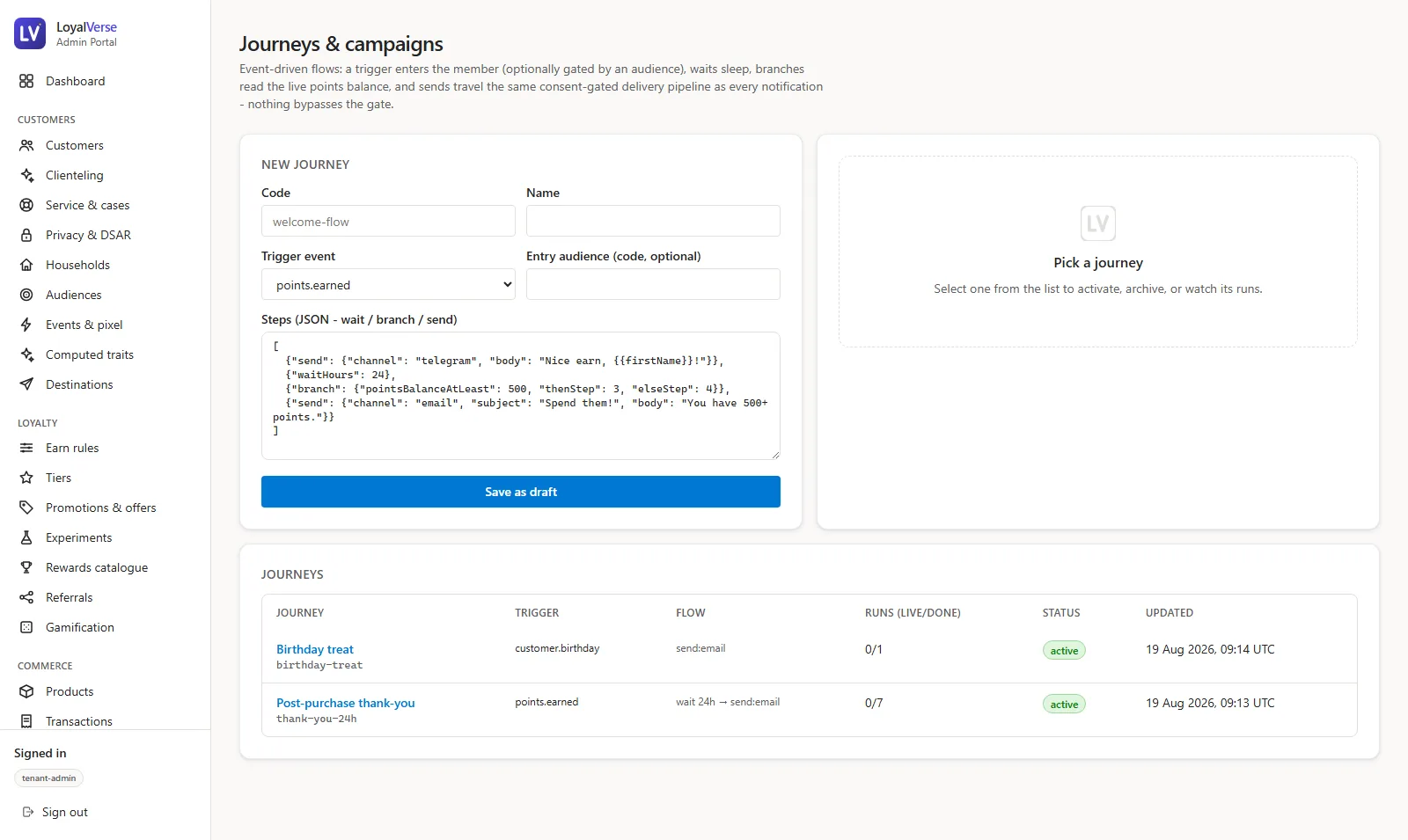Click the Audiences target icon
Image resolution: width=1408 pixels, height=840 pixels.
(x=26, y=295)
